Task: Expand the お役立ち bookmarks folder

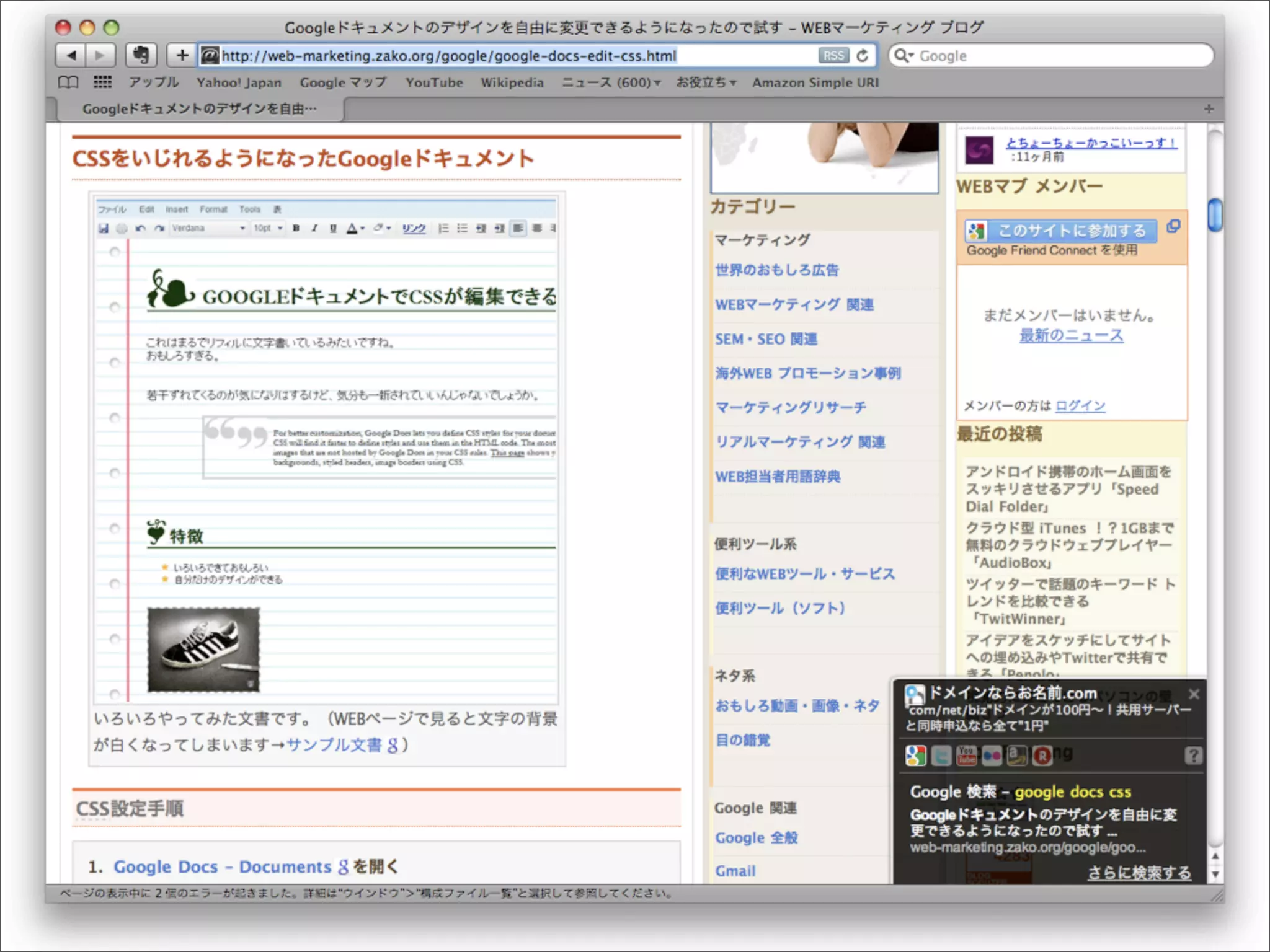Action: pyautogui.click(x=706, y=82)
